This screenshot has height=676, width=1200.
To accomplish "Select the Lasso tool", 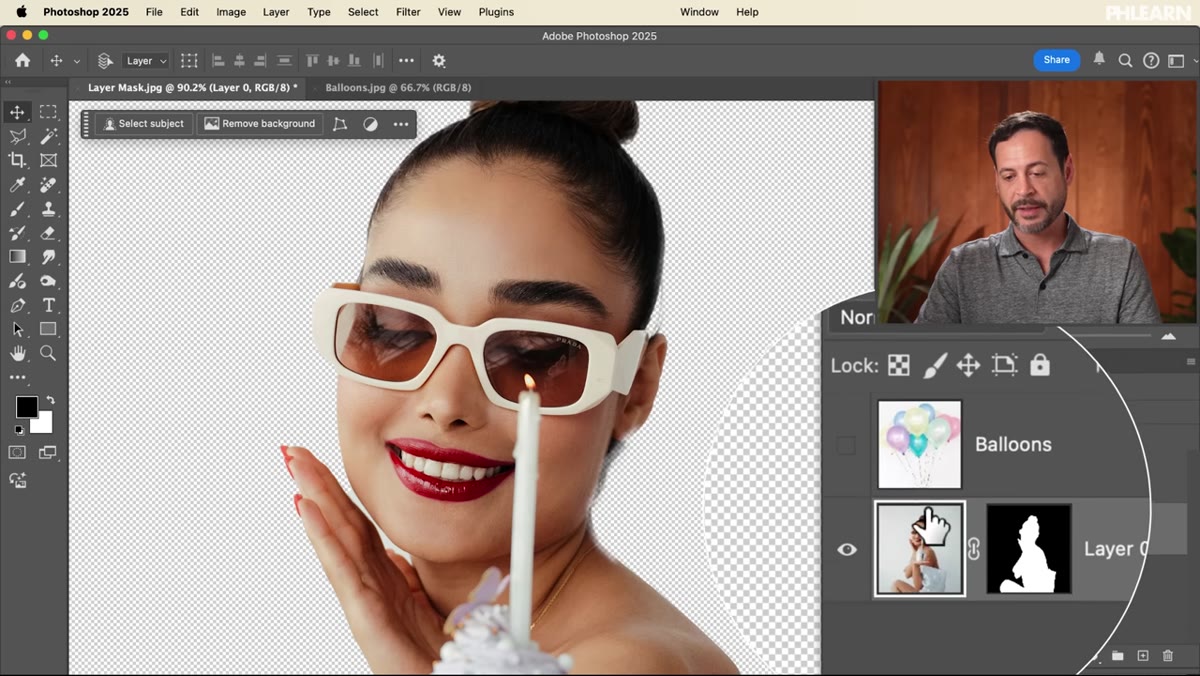I will (x=17, y=136).
